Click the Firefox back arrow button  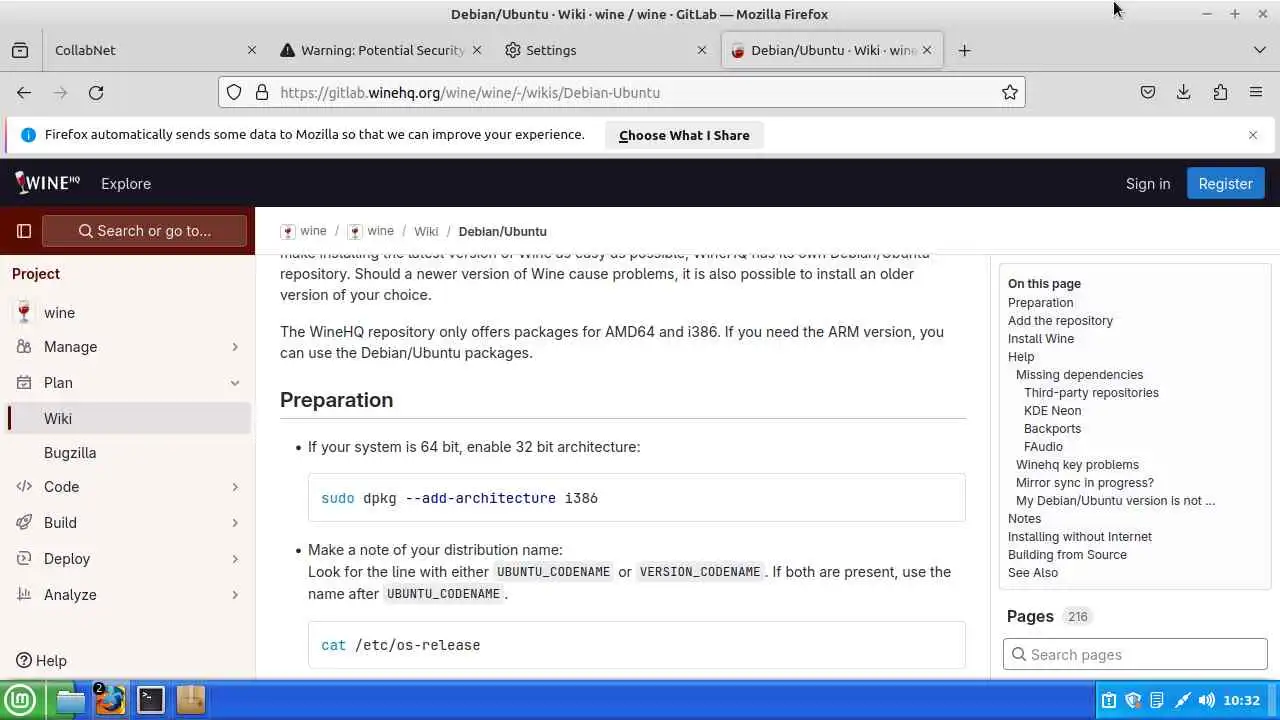click(x=24, y=92)
